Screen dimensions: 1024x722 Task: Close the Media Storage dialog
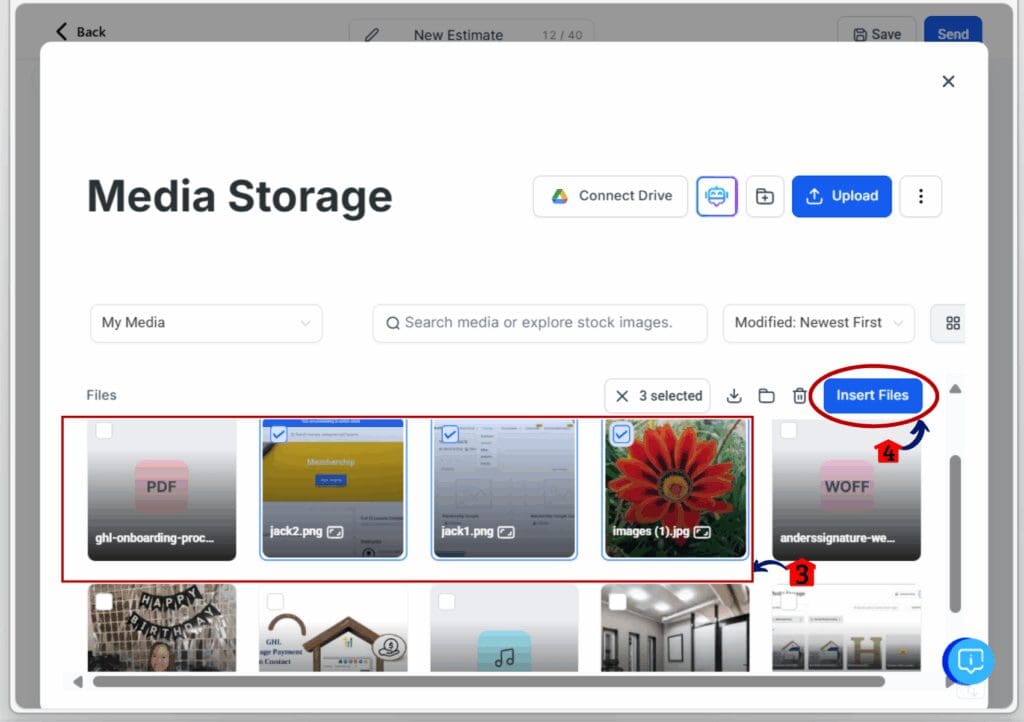tap(948, 81)
